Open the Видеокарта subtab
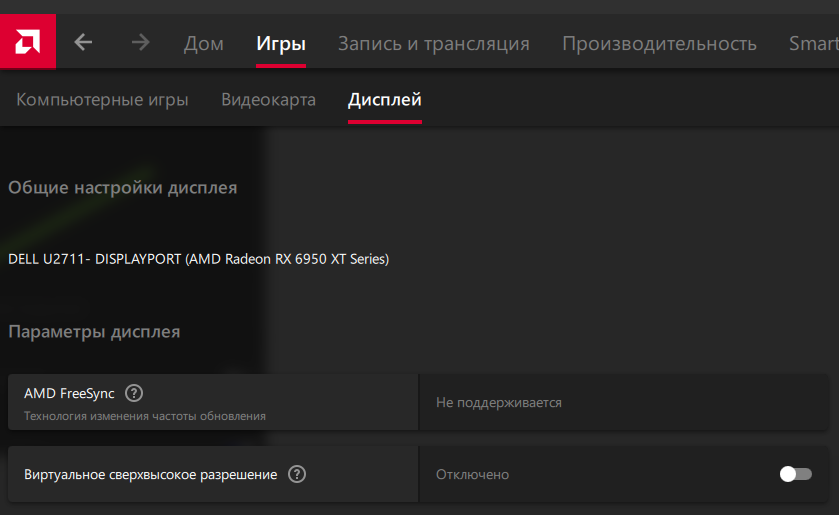 tap(269, 100)
